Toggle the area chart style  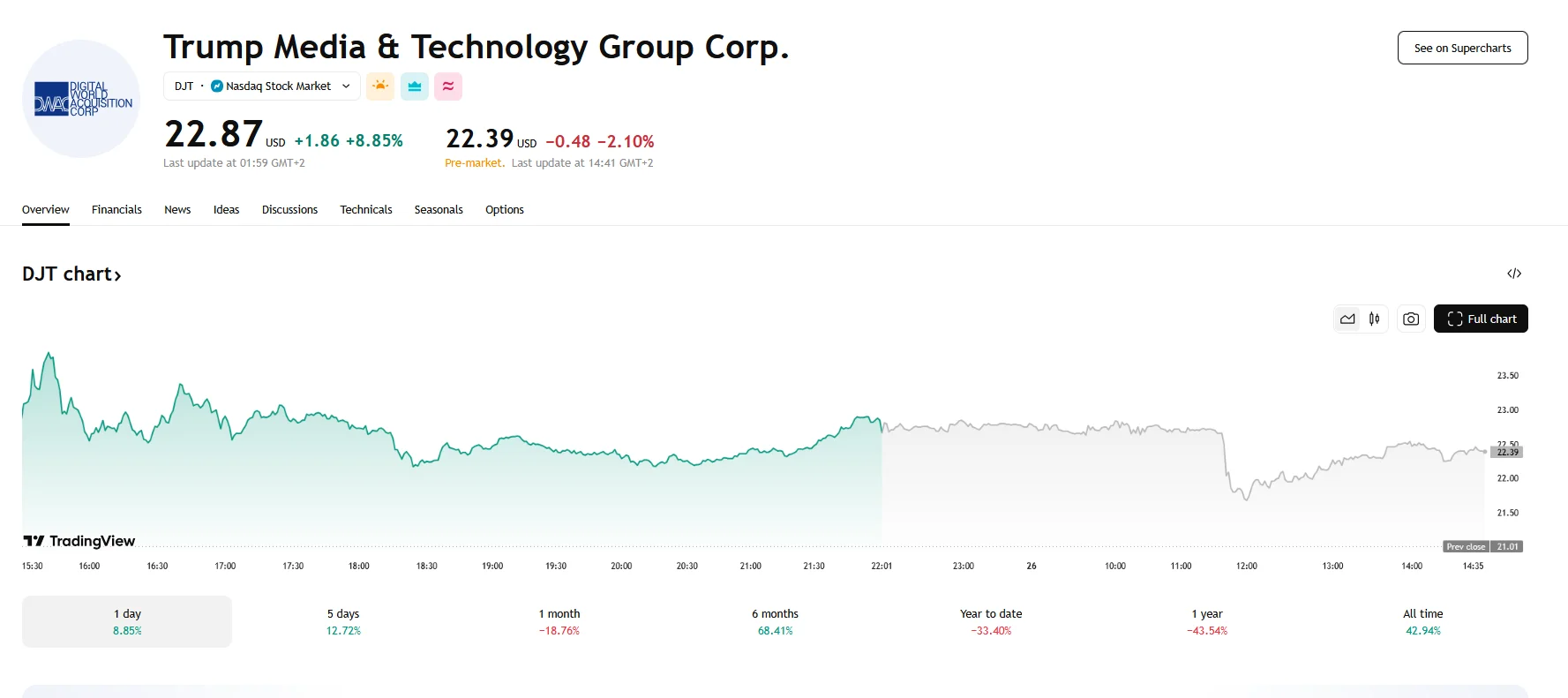click(x=1347, y=319)
